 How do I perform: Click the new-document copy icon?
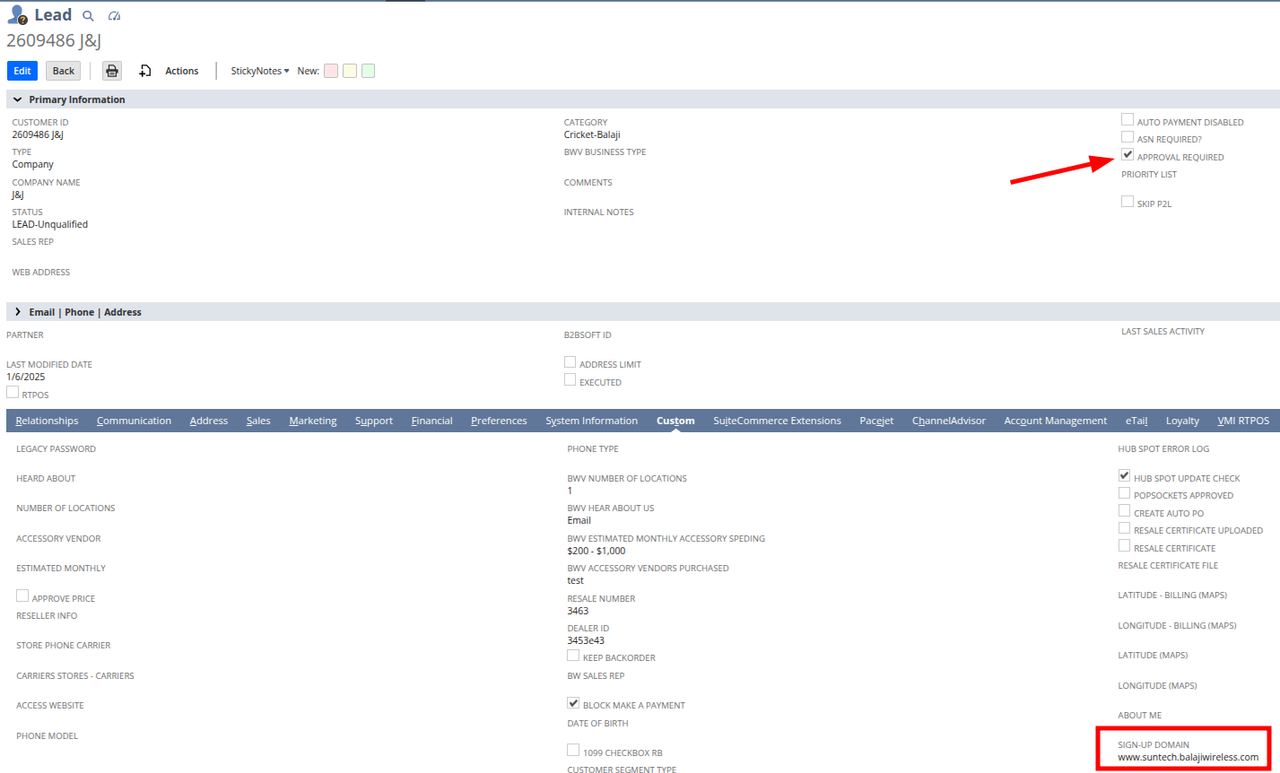click(x=145, y=71)
